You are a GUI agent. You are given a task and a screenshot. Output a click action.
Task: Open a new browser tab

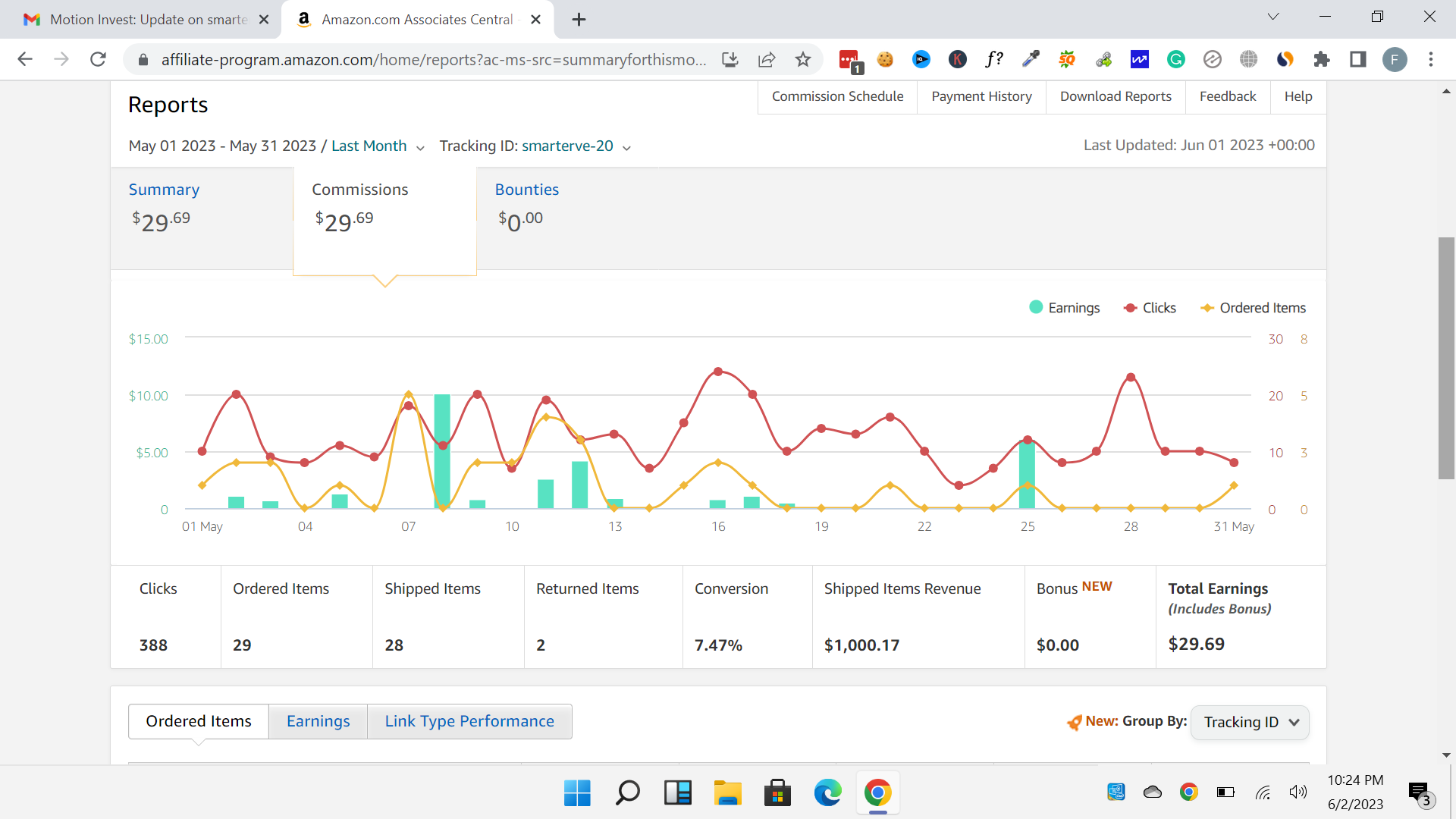tap(579, 20)
